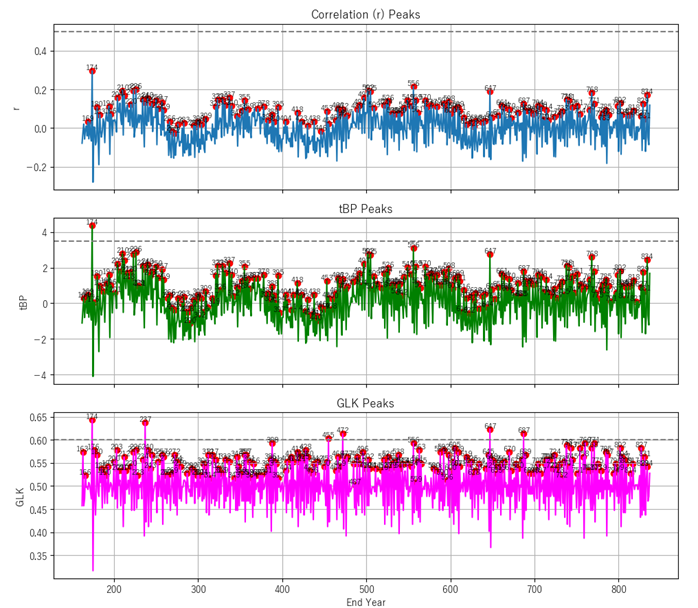Select the 174 peak marker in Correlation plot

coord(92,71)
